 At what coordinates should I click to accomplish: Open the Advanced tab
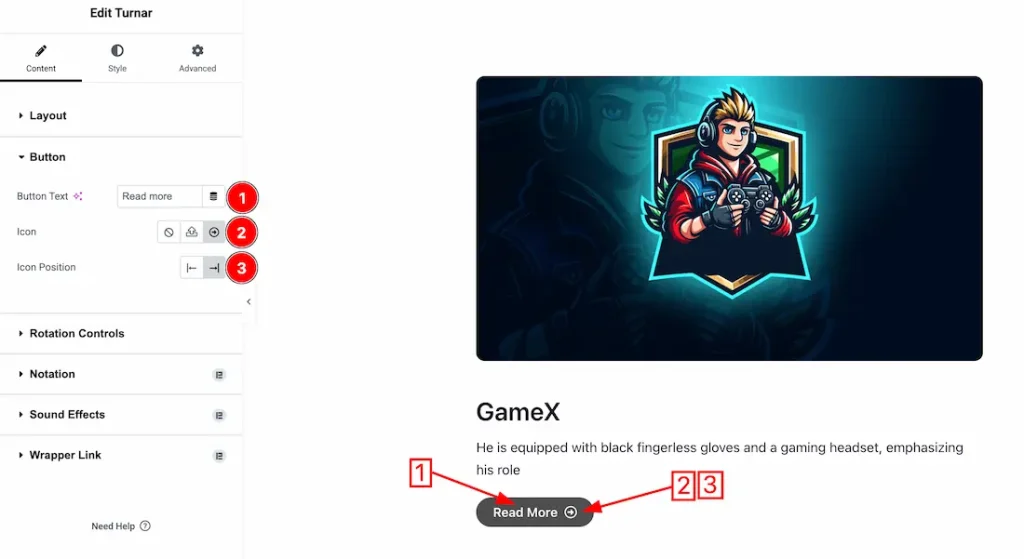point(197,58)
